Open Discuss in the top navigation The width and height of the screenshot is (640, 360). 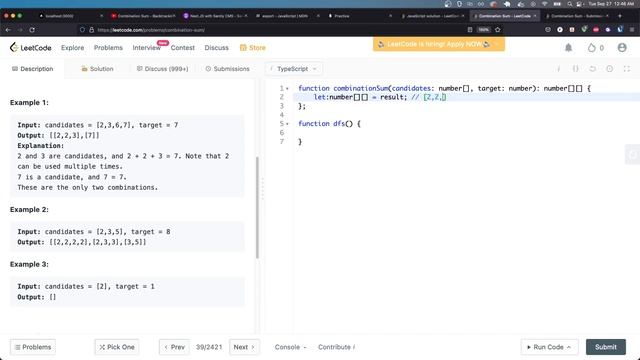click(x=216, y=48)
